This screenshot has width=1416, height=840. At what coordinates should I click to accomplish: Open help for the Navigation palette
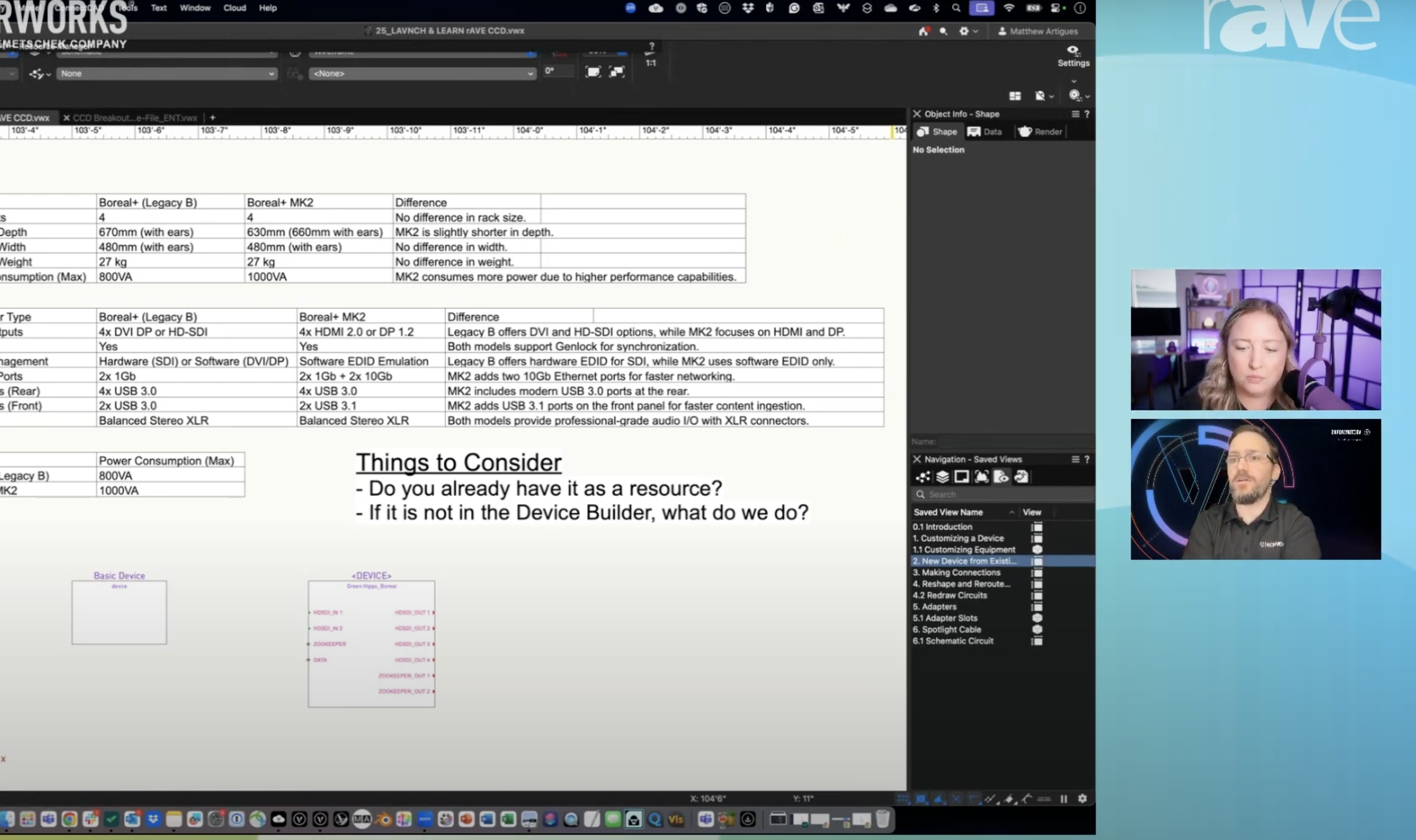1087,459
